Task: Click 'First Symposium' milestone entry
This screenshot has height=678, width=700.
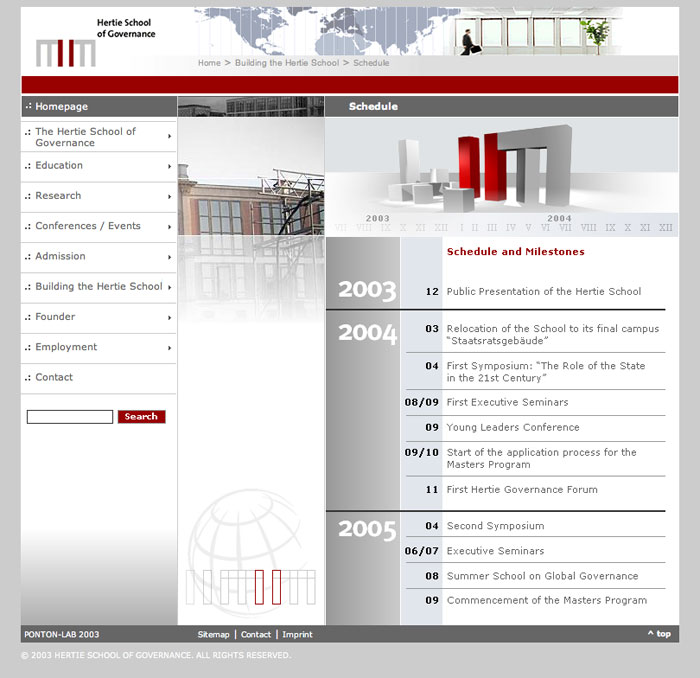Action: coord(546,372)
